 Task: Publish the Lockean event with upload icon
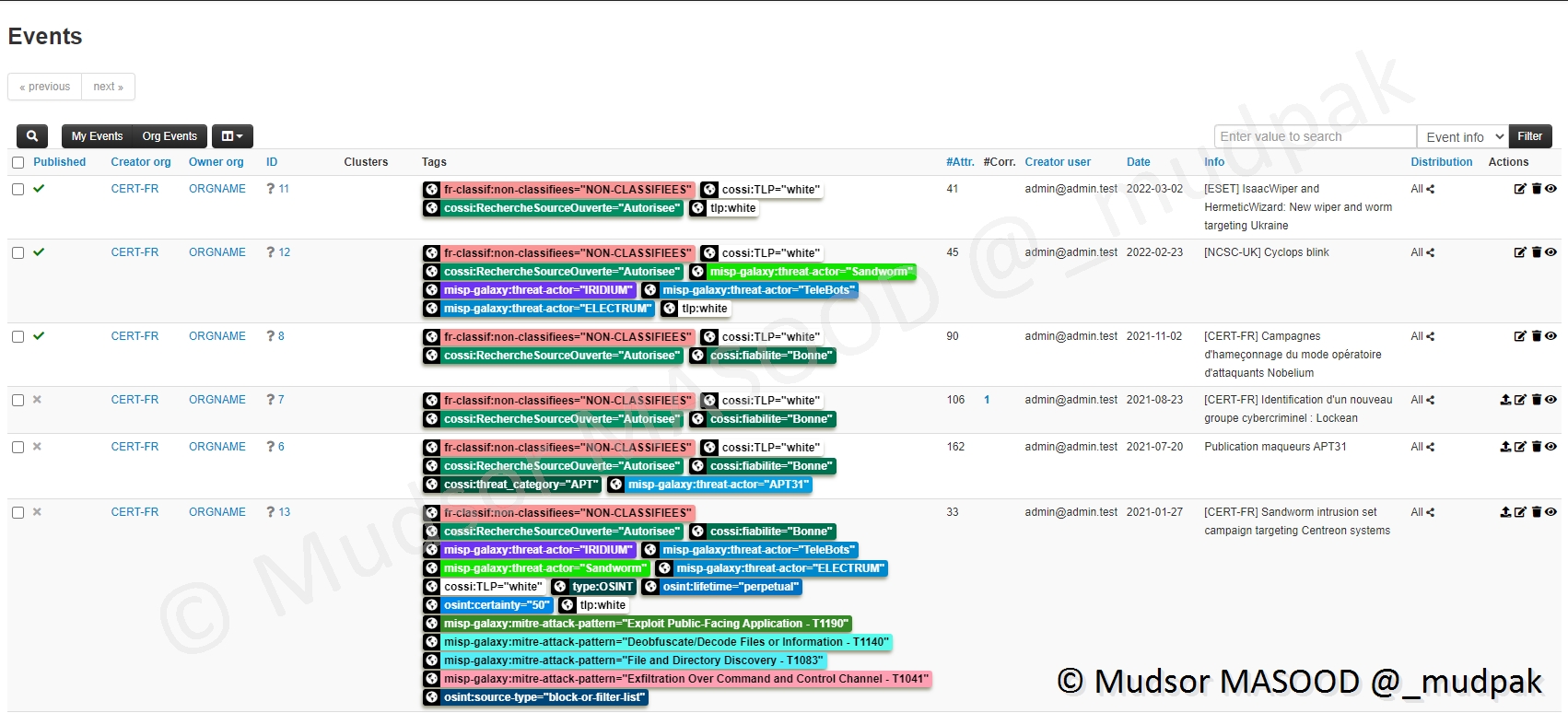(1505, 400)
